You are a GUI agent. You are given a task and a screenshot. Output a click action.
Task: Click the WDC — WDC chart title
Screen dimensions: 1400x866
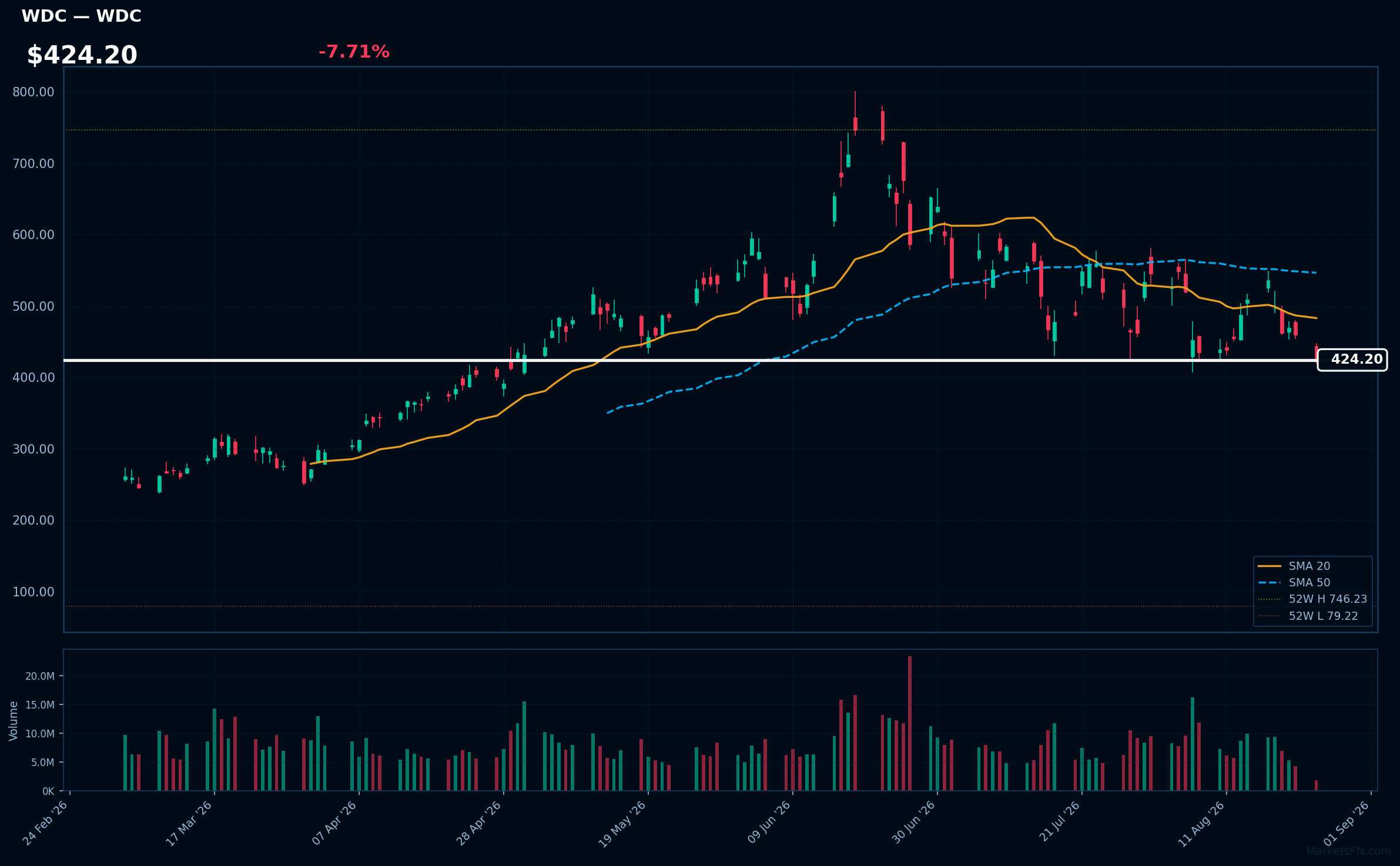point(81,16)
